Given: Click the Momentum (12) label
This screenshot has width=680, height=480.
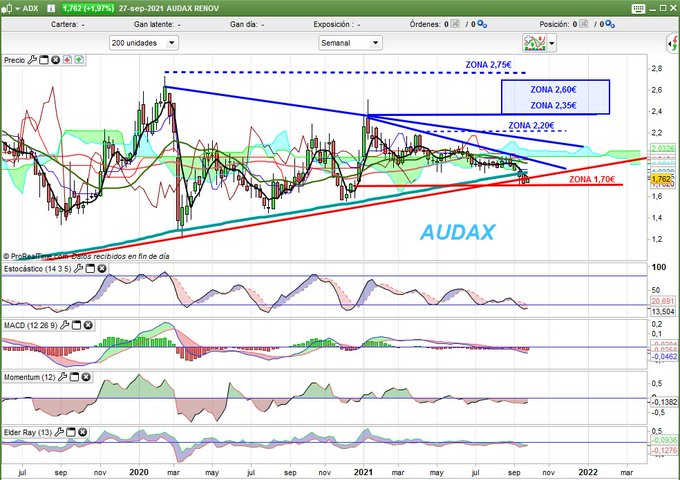Looking at the screenshot, I should [29, 377].
